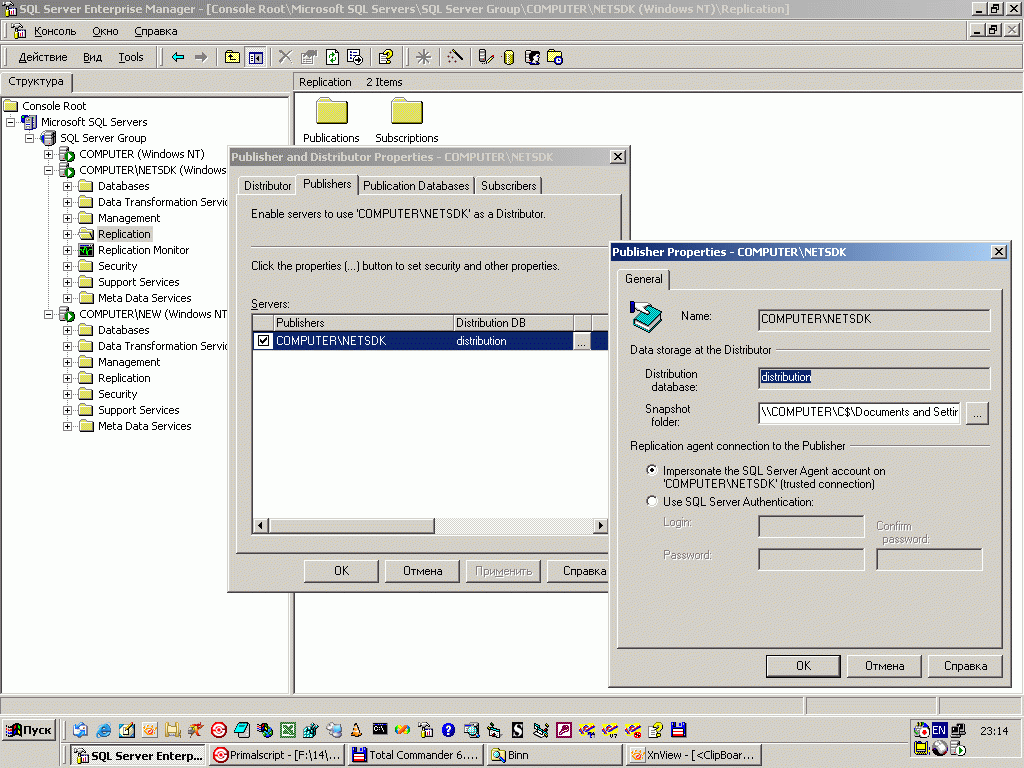1024x768 pixels.
Task: Click the Servers list horizontal scrollbar thumb
Action: coord(351,526)
